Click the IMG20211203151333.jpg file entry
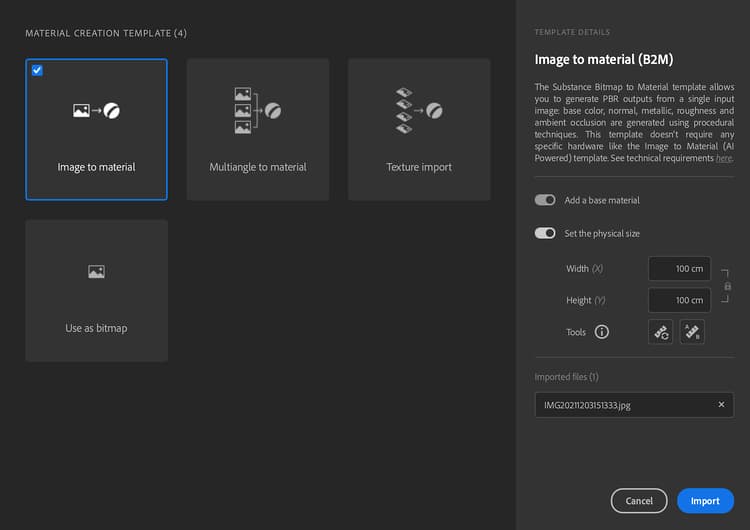The height and width of the screenshot is (530, 750). (634, 405)
